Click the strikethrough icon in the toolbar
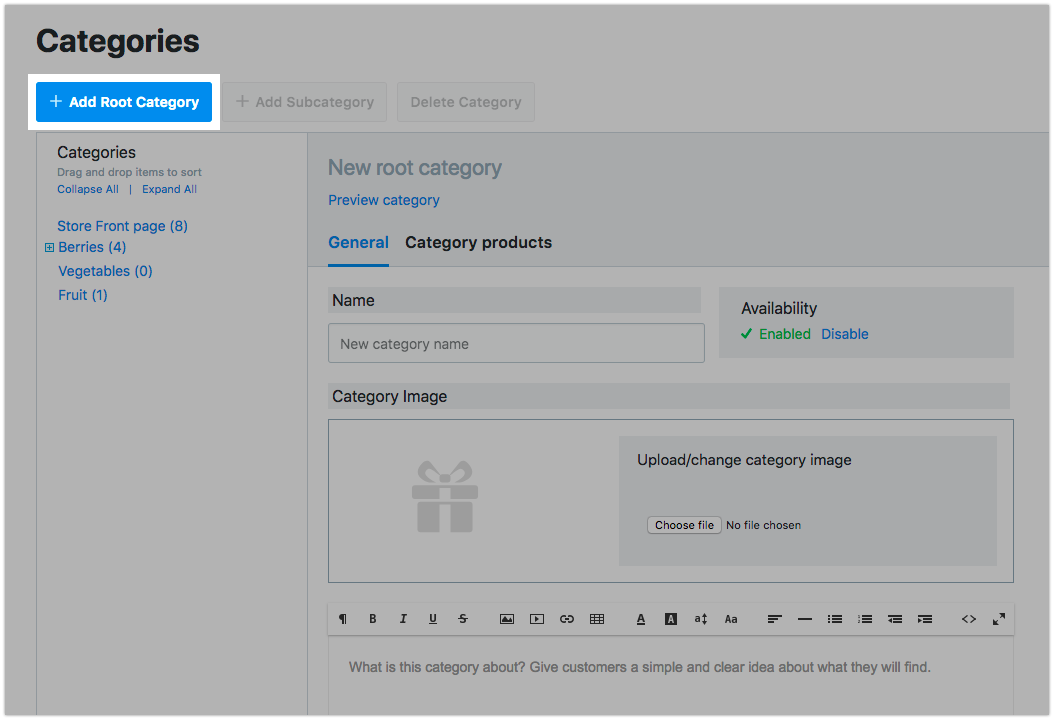The image size is (1054, 720). tap(463, 619)
